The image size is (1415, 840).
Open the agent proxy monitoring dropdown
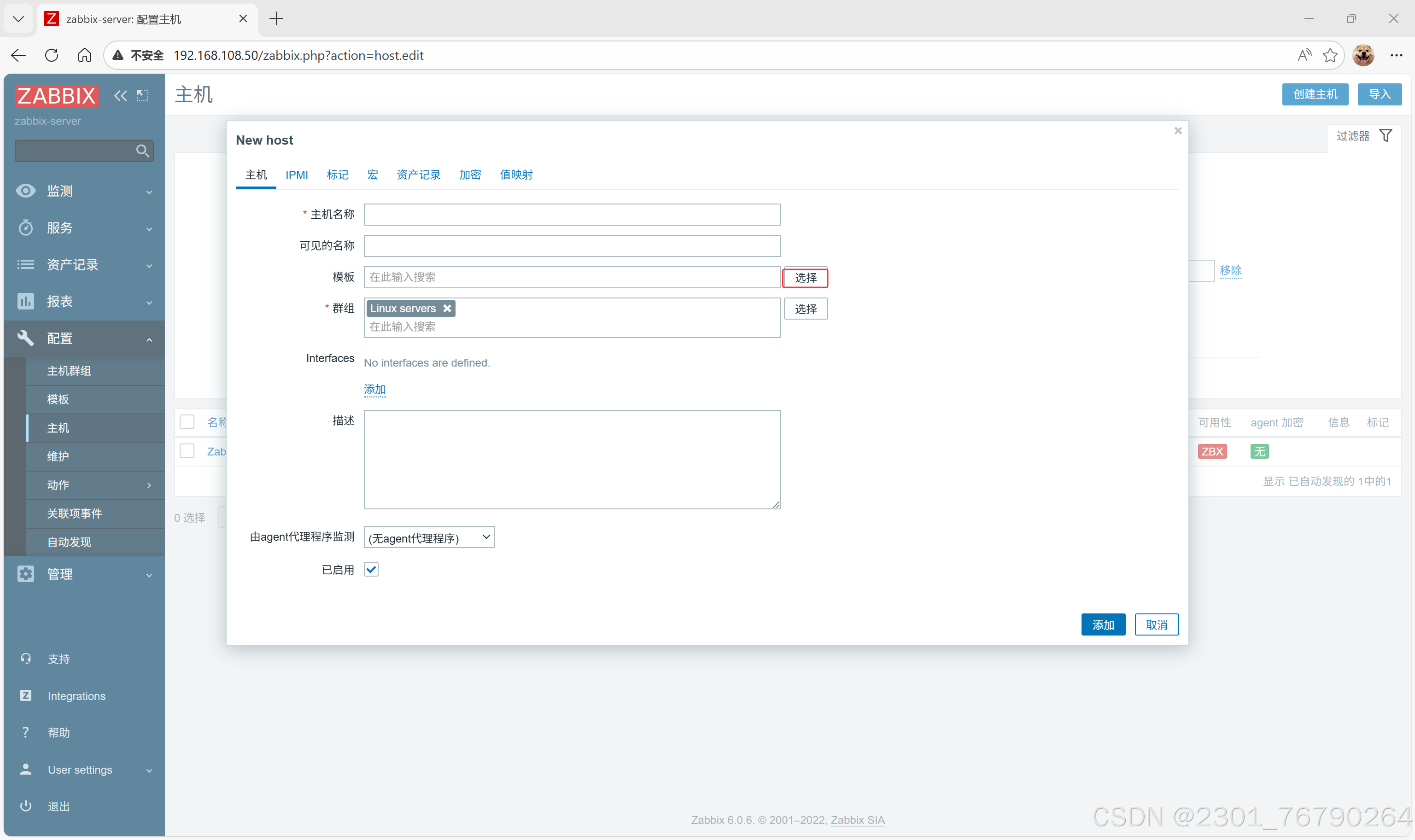(x=428, y=537)
